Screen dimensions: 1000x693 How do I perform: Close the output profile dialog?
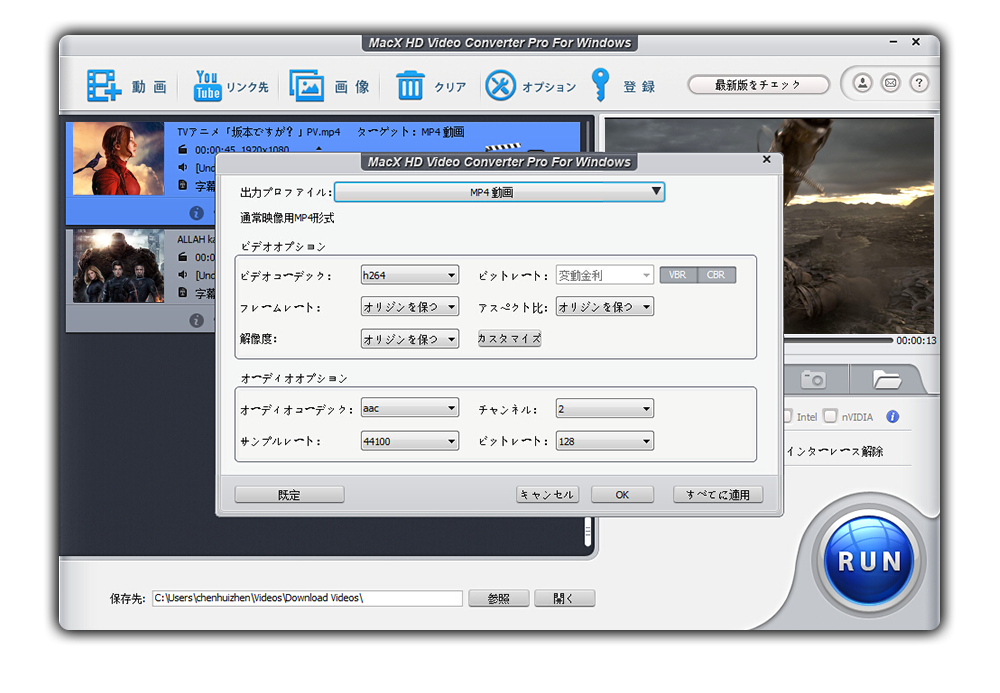[x=767, y=159]
